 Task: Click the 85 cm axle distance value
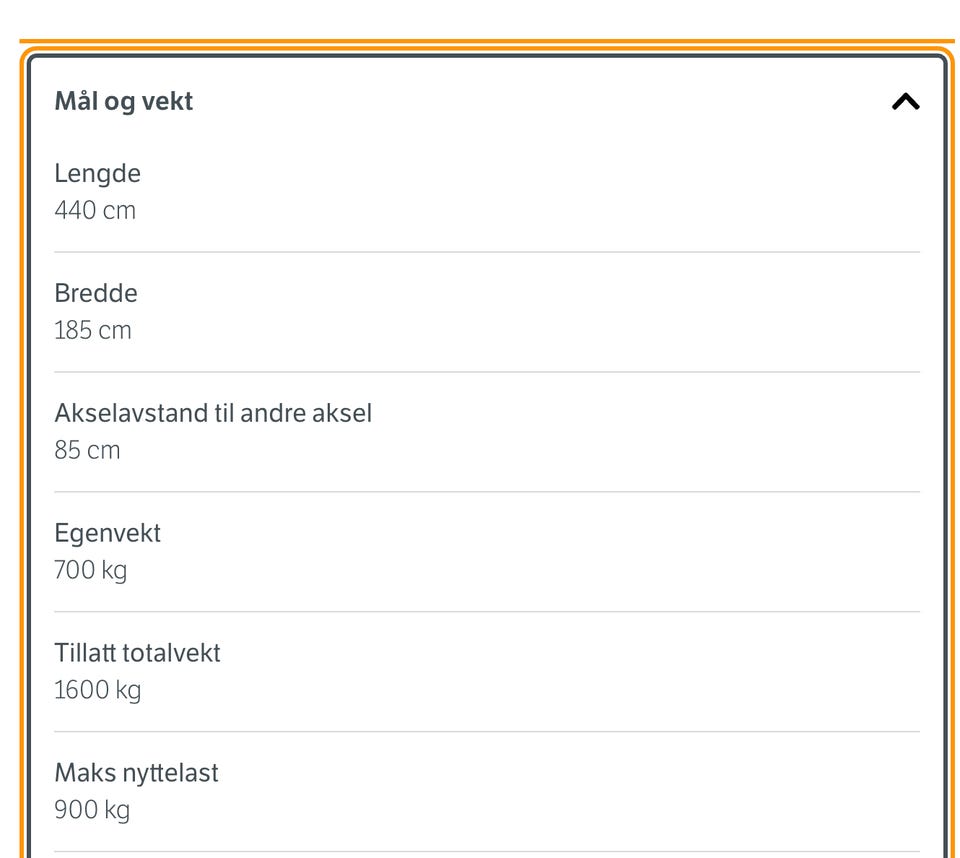tap(87, 450)
